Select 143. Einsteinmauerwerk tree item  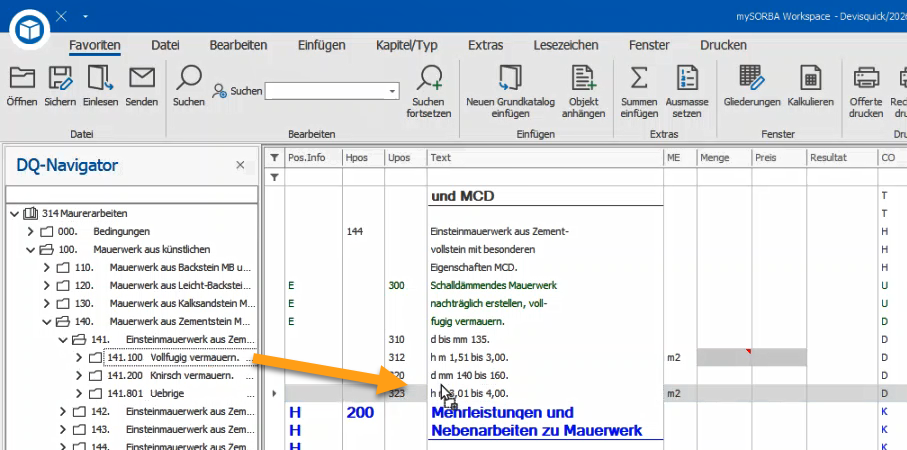tap(172, 430)
